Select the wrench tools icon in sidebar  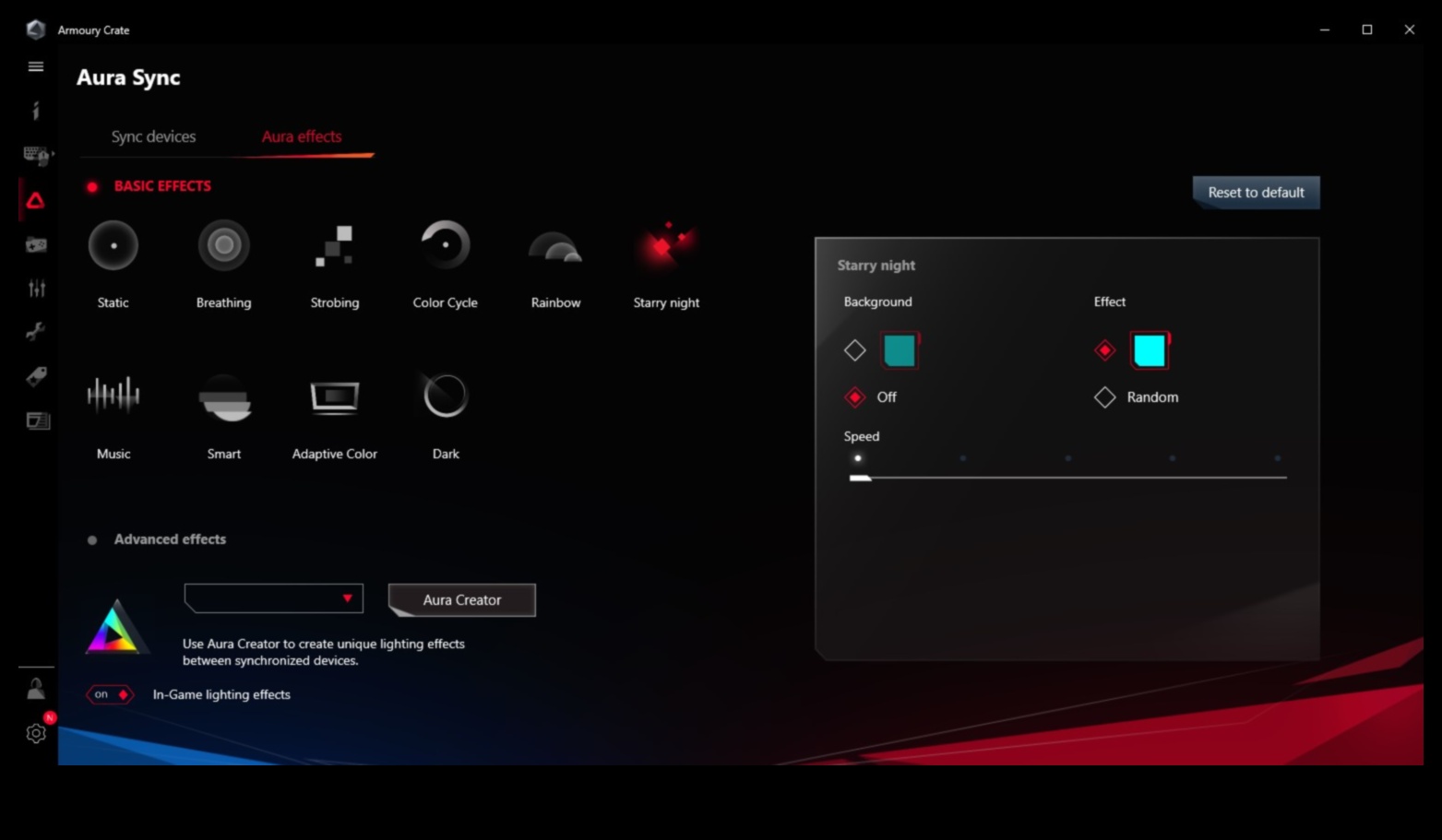36,333
